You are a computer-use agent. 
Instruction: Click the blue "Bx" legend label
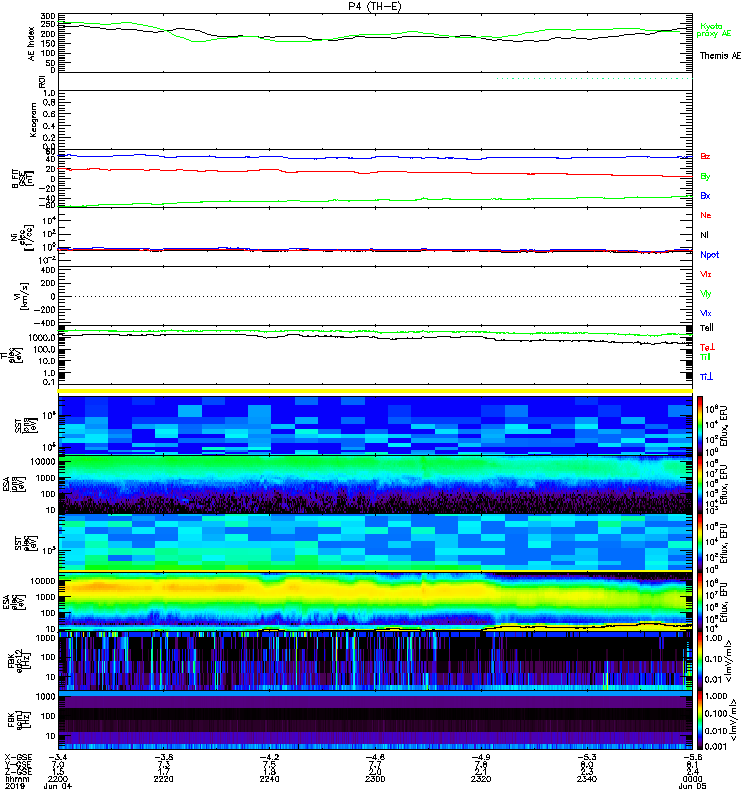point(705,196)
